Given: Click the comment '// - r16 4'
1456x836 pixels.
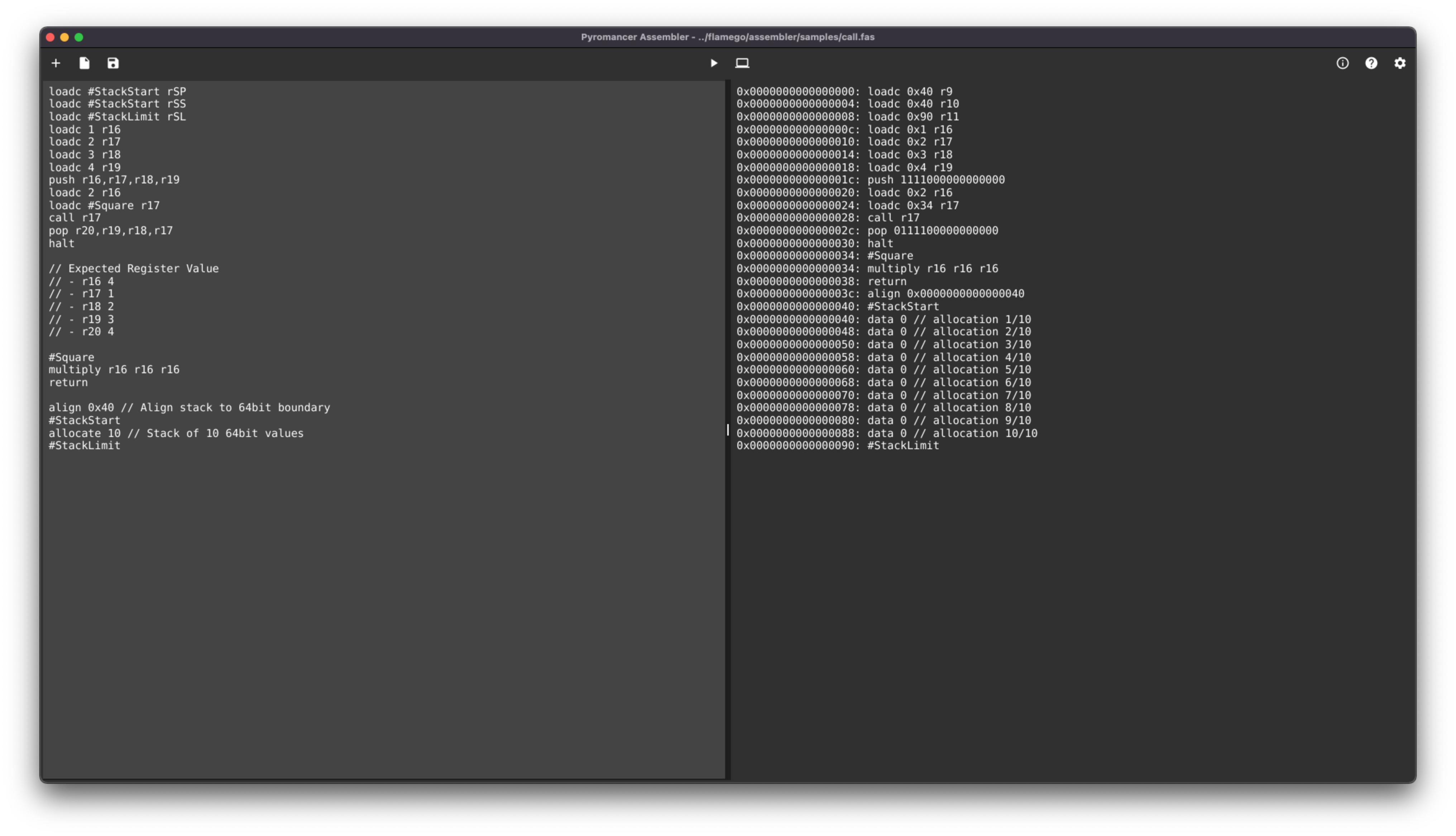Looking at the screenshot, I should point(81,281).
